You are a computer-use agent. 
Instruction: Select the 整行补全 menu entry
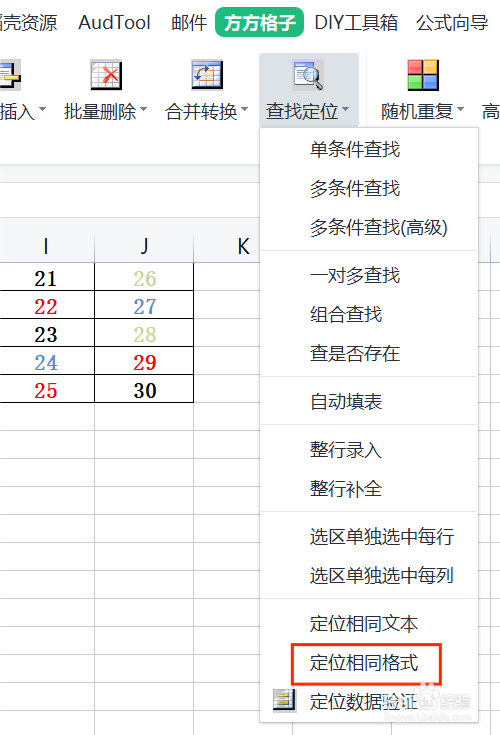point(346,489)
